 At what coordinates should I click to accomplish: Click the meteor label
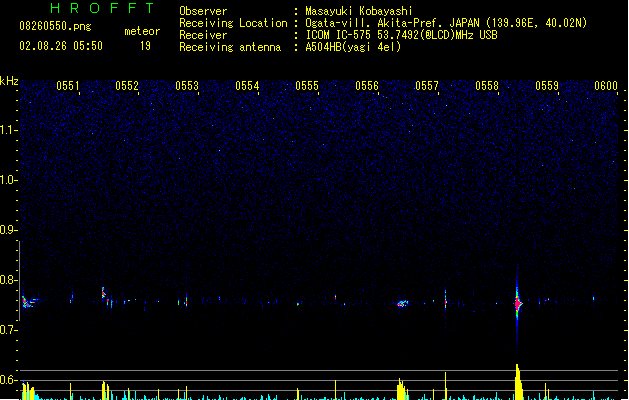point(142,31)
